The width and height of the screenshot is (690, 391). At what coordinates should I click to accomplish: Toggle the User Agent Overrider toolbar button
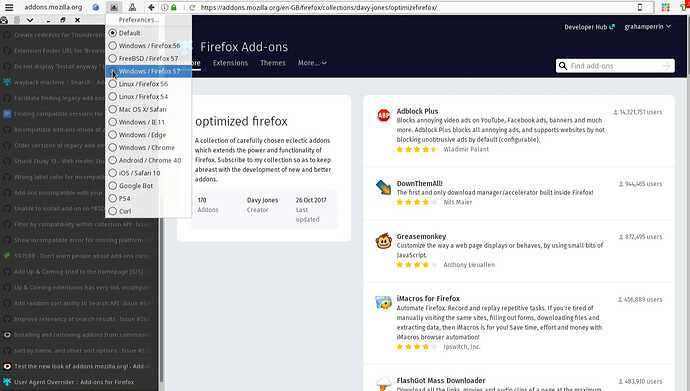point(114,7)
